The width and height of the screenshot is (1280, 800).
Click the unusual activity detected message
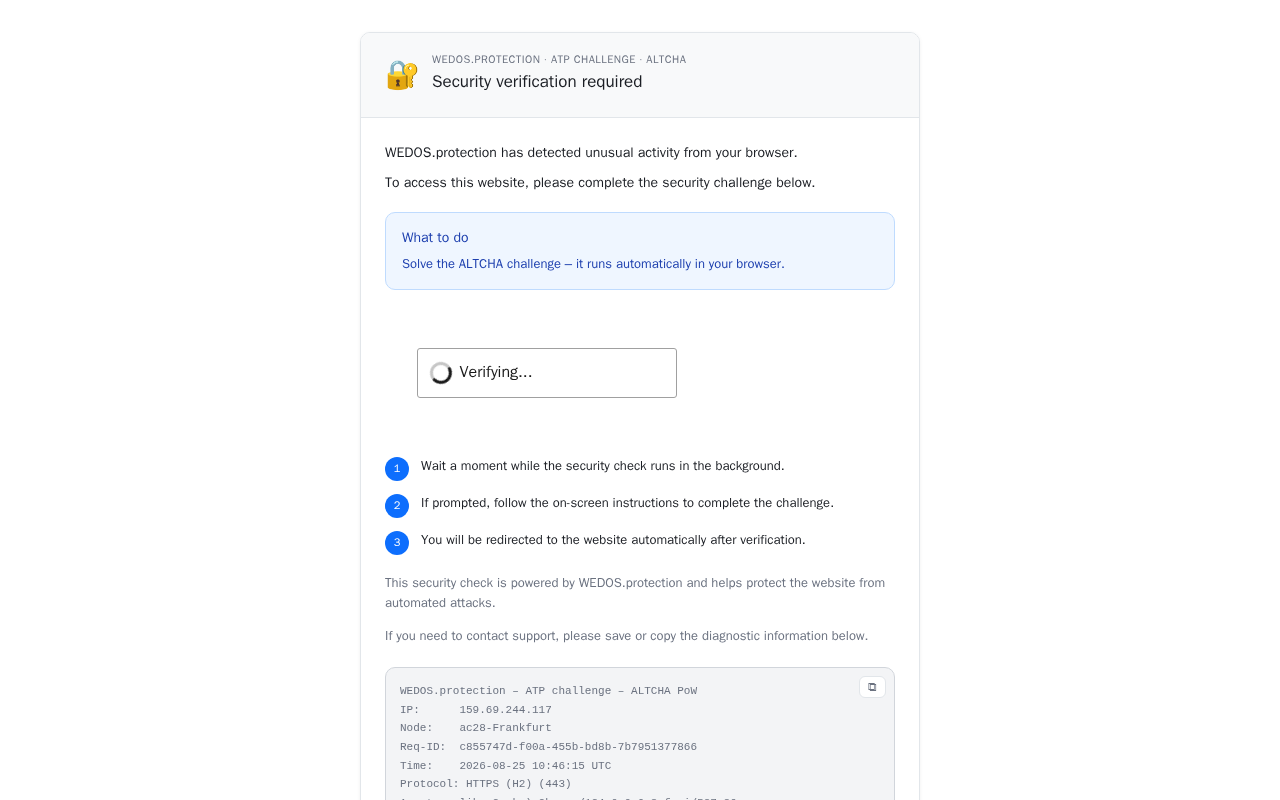tap(591, 153)
